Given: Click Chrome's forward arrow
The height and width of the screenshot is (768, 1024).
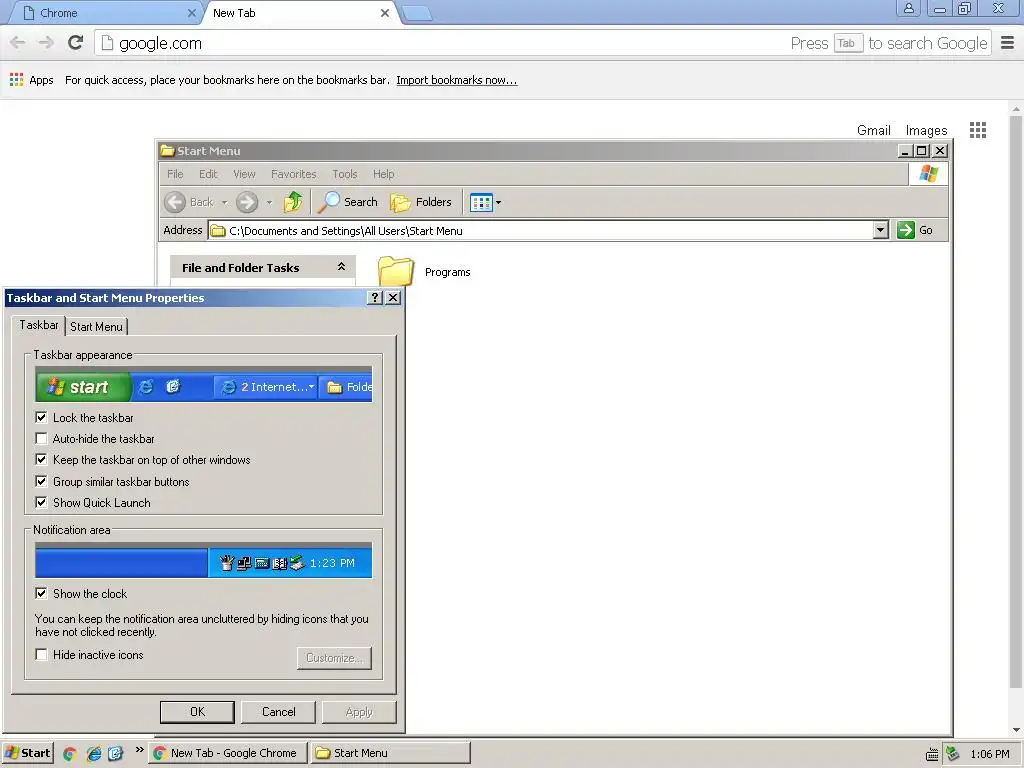Looking at the screenshot, I should (46, 43).
